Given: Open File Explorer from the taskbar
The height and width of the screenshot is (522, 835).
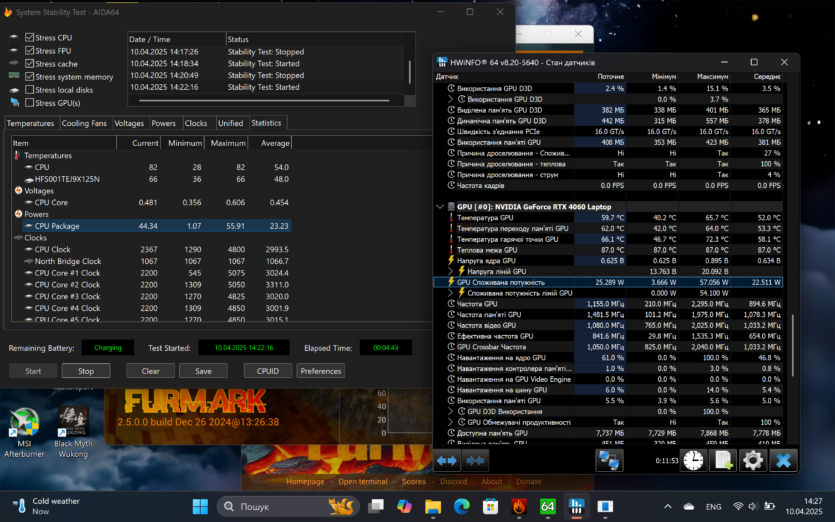Looking at the screenshot, I should pyautogui.click(x=433, y=507).
